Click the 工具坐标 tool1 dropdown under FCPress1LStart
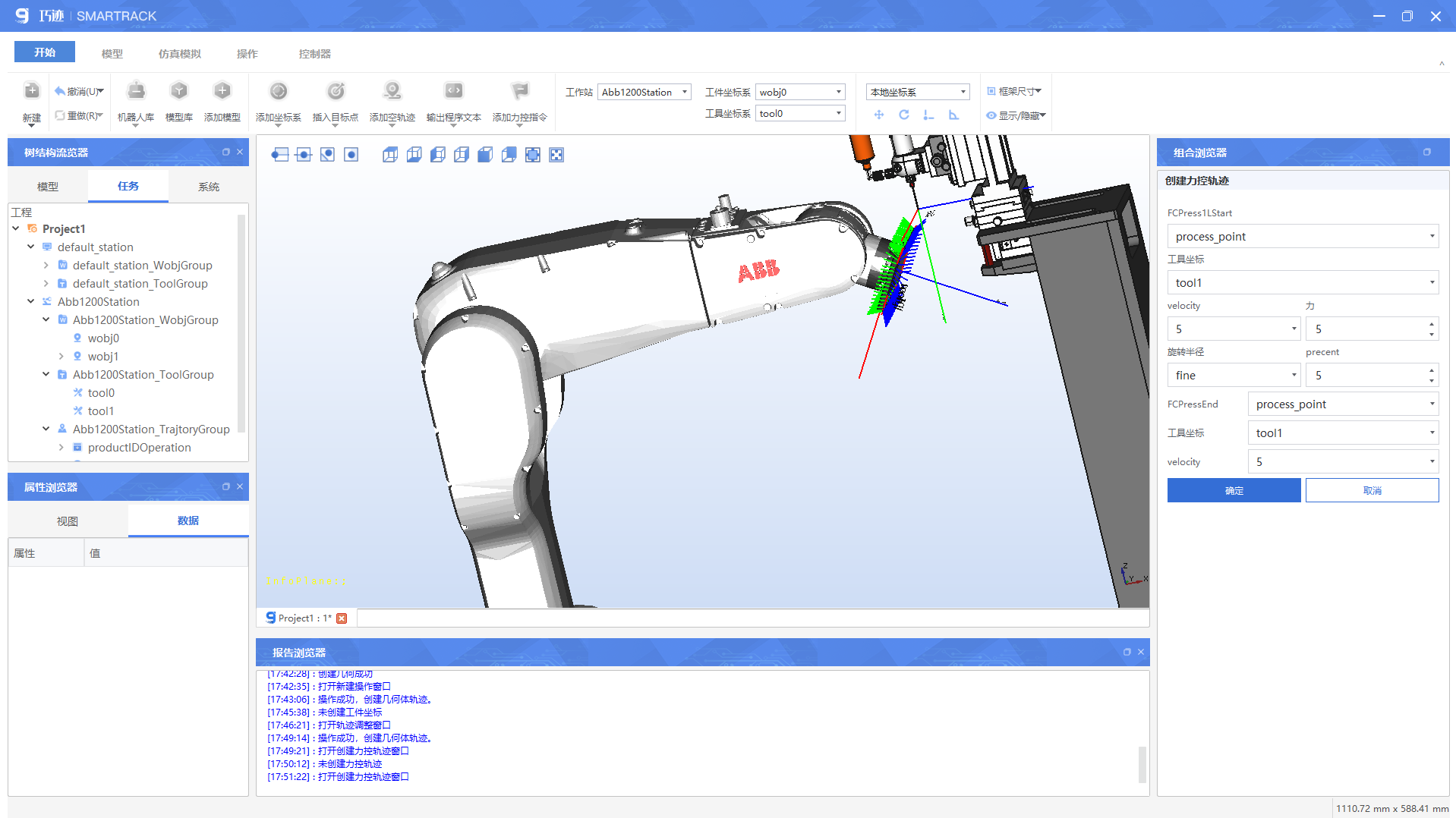This screenshot has height=818, width=1456. tap(1303, 282)
